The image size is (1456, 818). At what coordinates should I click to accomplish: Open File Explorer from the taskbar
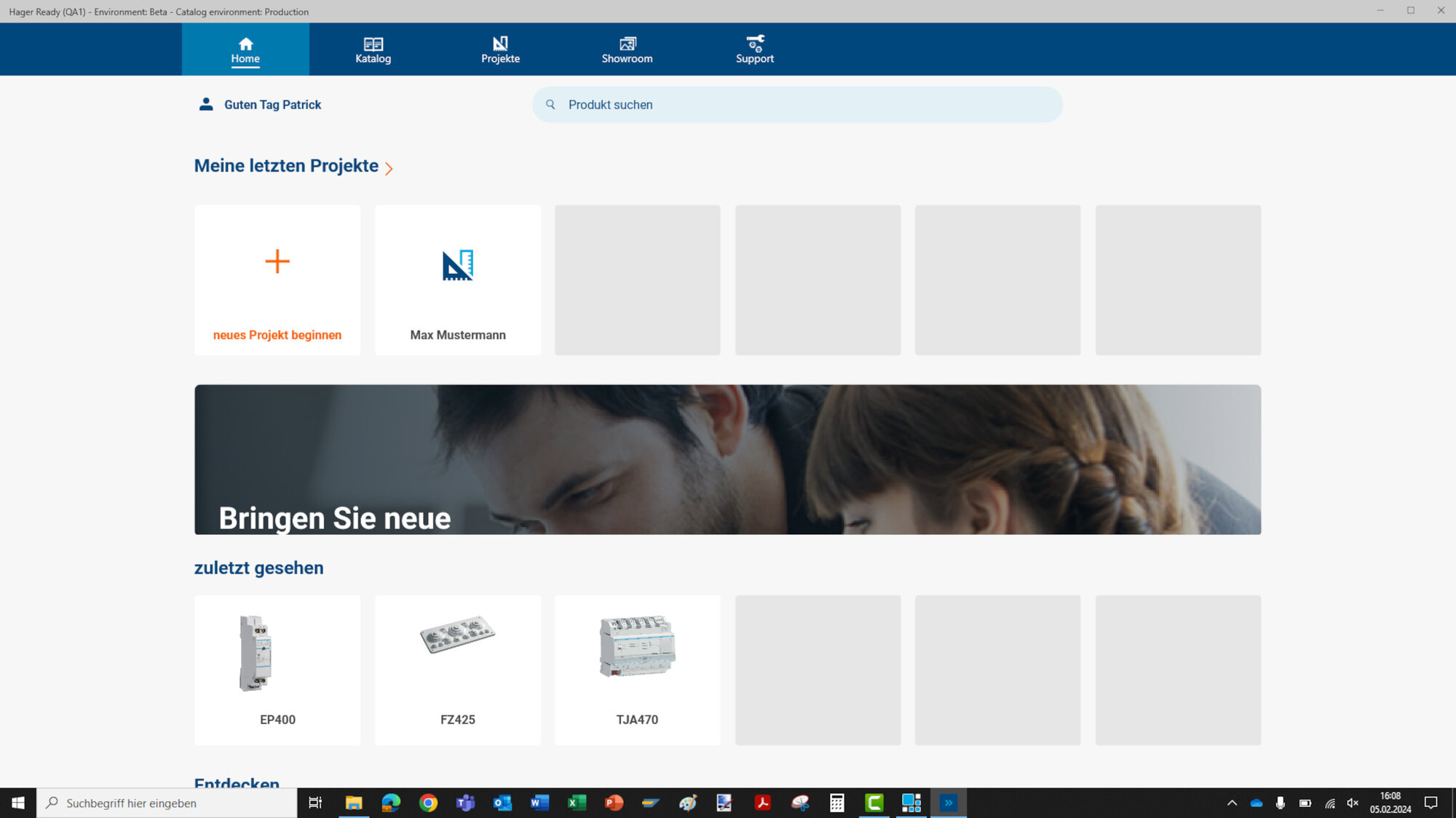[354, 803]
